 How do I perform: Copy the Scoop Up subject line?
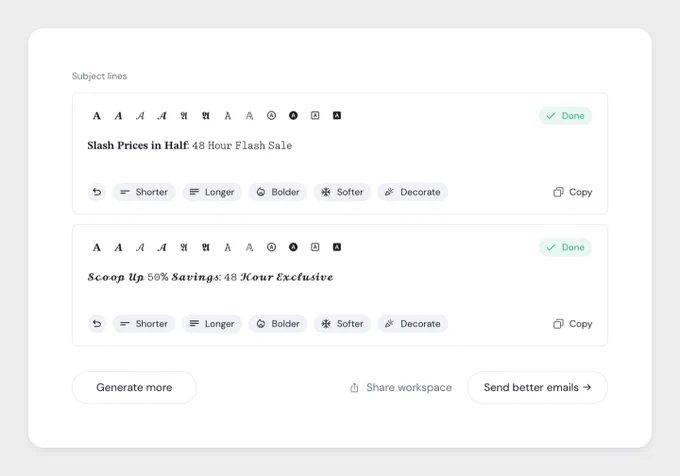tap(572, 324)
